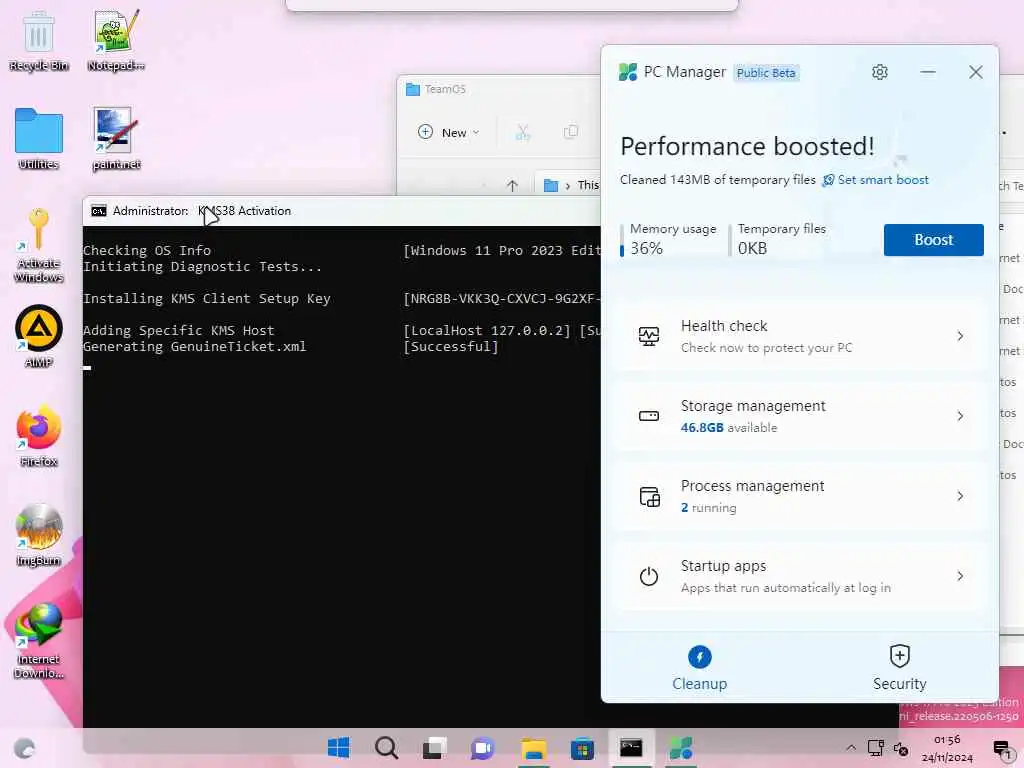Image resolution: width=1024 pixels, height=768 pixels.
Task: Open ImgBurn desktop shortcut
Action: coord(39,536)
